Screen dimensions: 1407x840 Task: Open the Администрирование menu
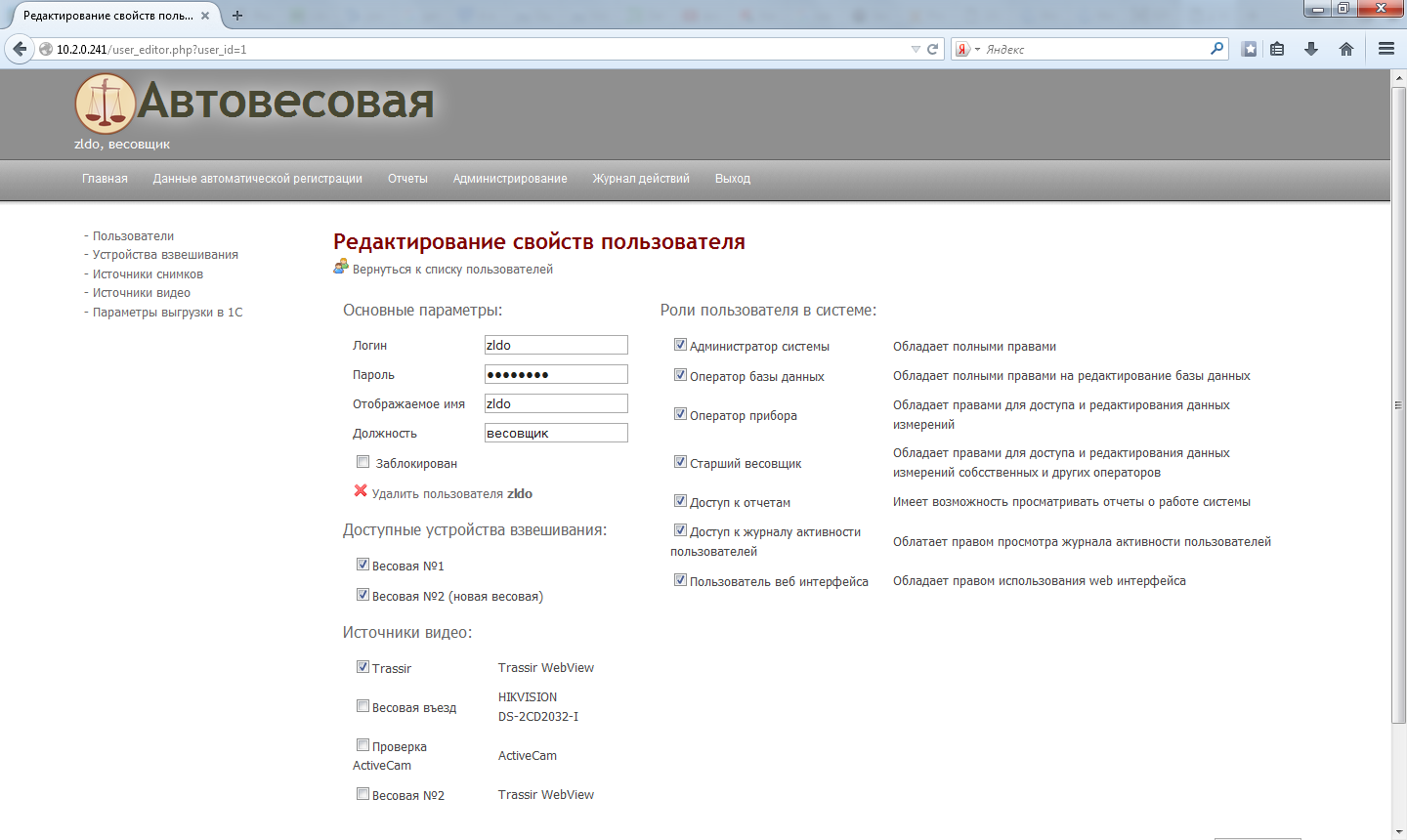point(510,179)
